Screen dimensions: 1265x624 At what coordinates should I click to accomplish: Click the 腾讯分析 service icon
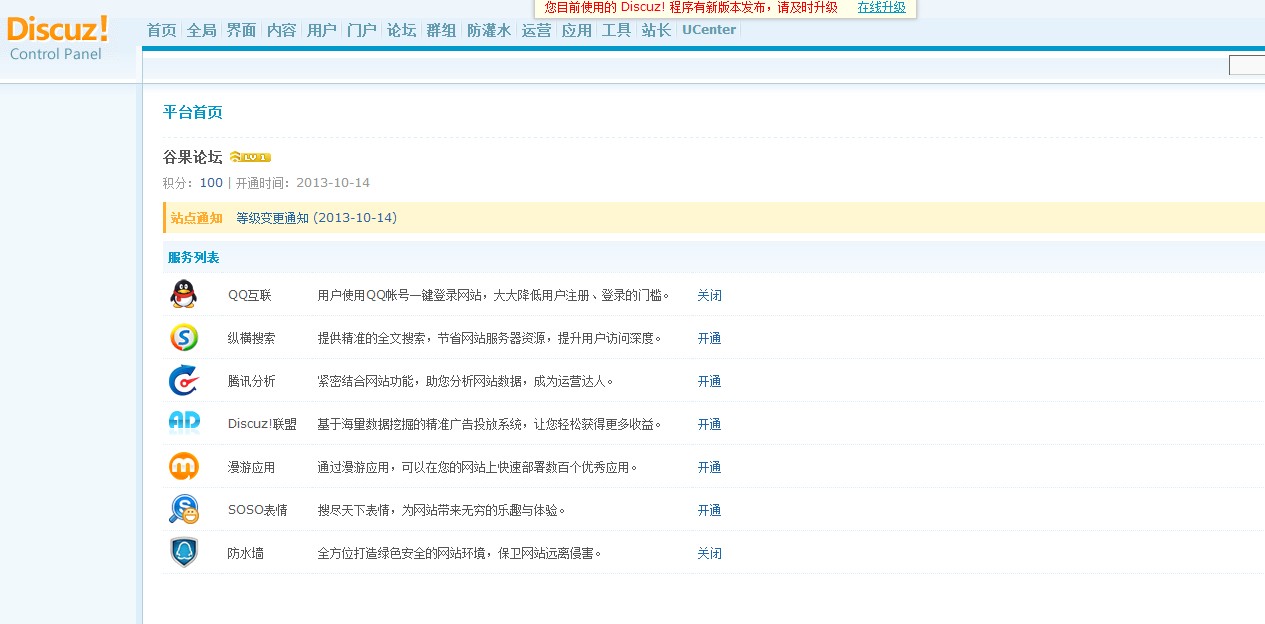tap(183, 381)
